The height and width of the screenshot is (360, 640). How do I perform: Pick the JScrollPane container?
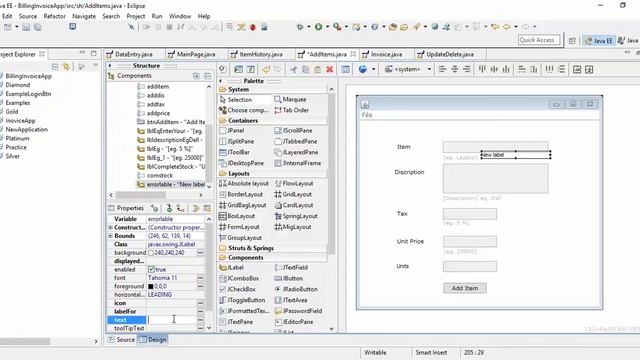coord(293,131)
